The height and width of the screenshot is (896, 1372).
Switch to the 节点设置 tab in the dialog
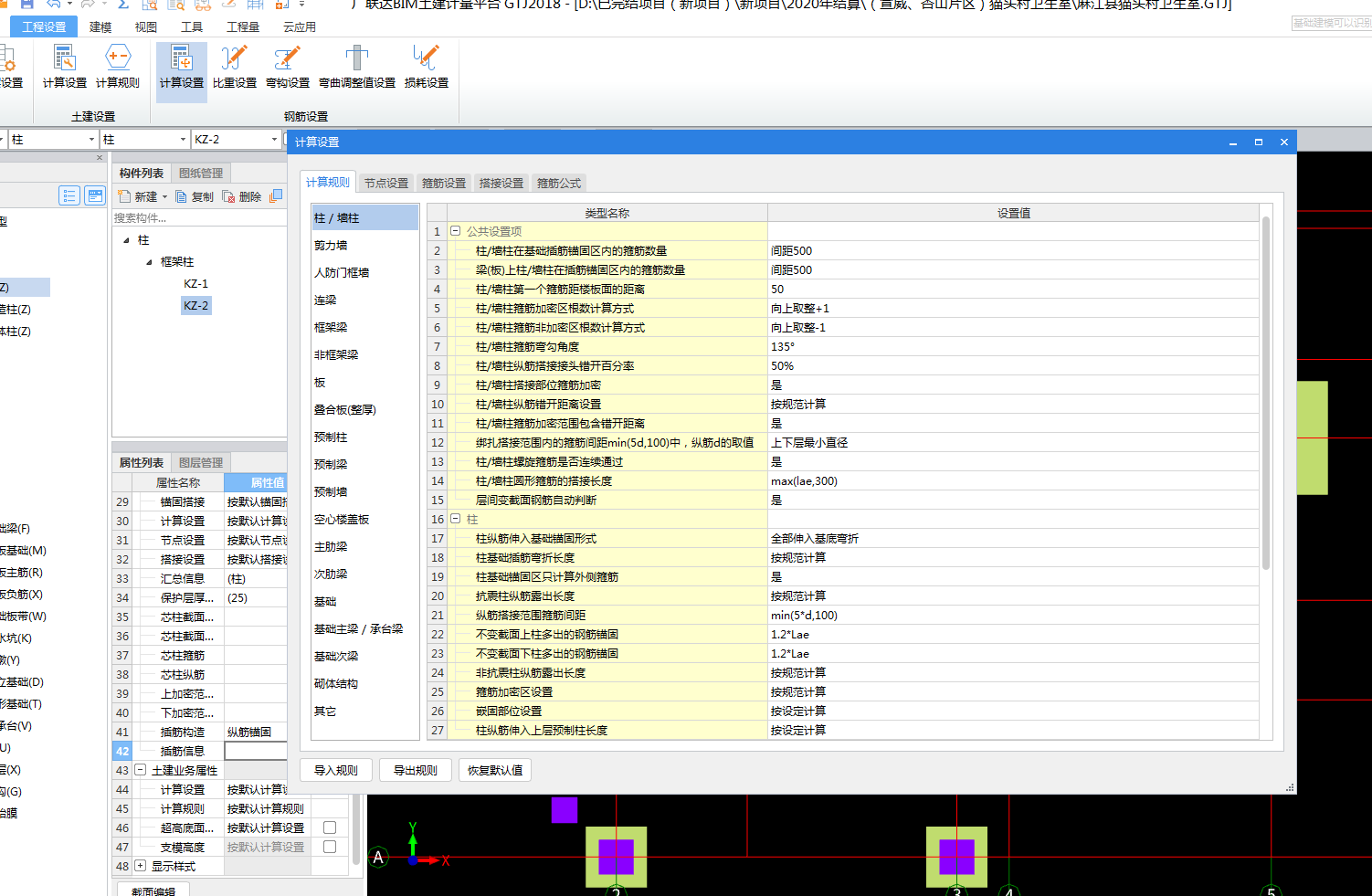(x=386, y=183)
